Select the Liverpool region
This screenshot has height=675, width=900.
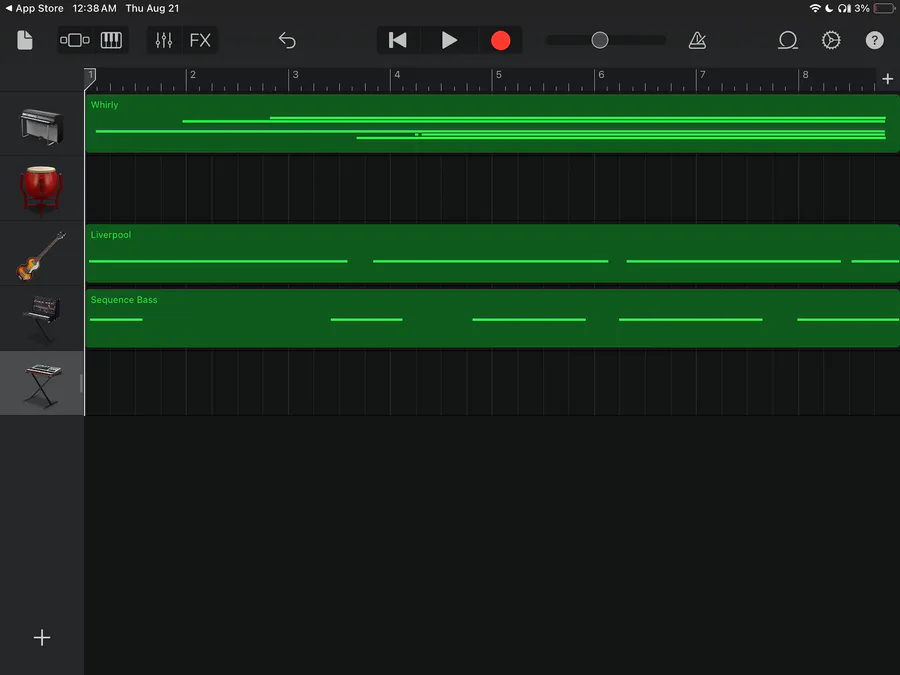(492, 254)
